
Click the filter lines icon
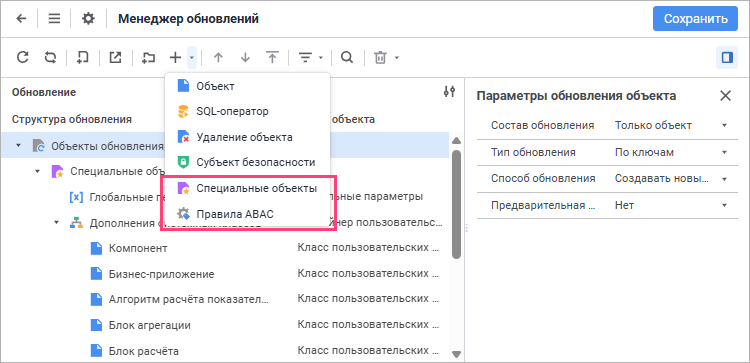305,58
